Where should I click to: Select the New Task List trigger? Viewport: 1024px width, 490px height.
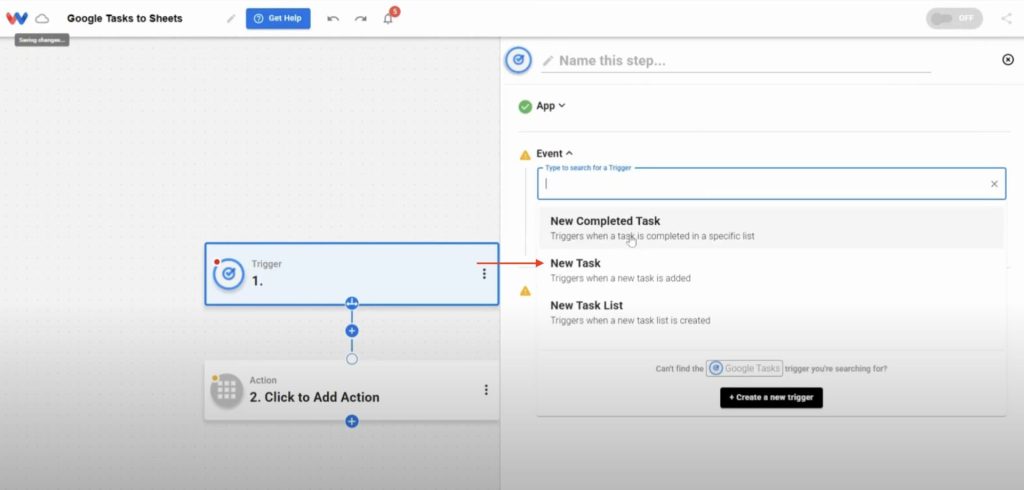tap(771, 312)
